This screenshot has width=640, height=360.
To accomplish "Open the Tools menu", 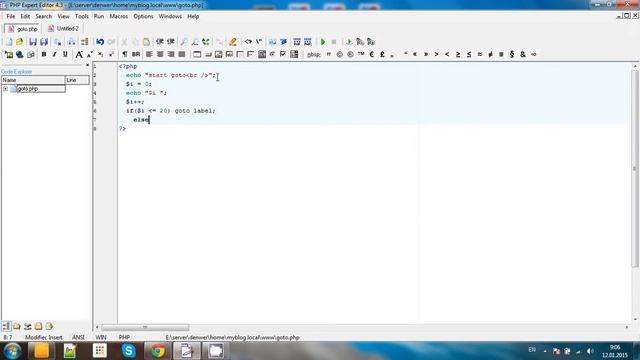I will 82,16.
